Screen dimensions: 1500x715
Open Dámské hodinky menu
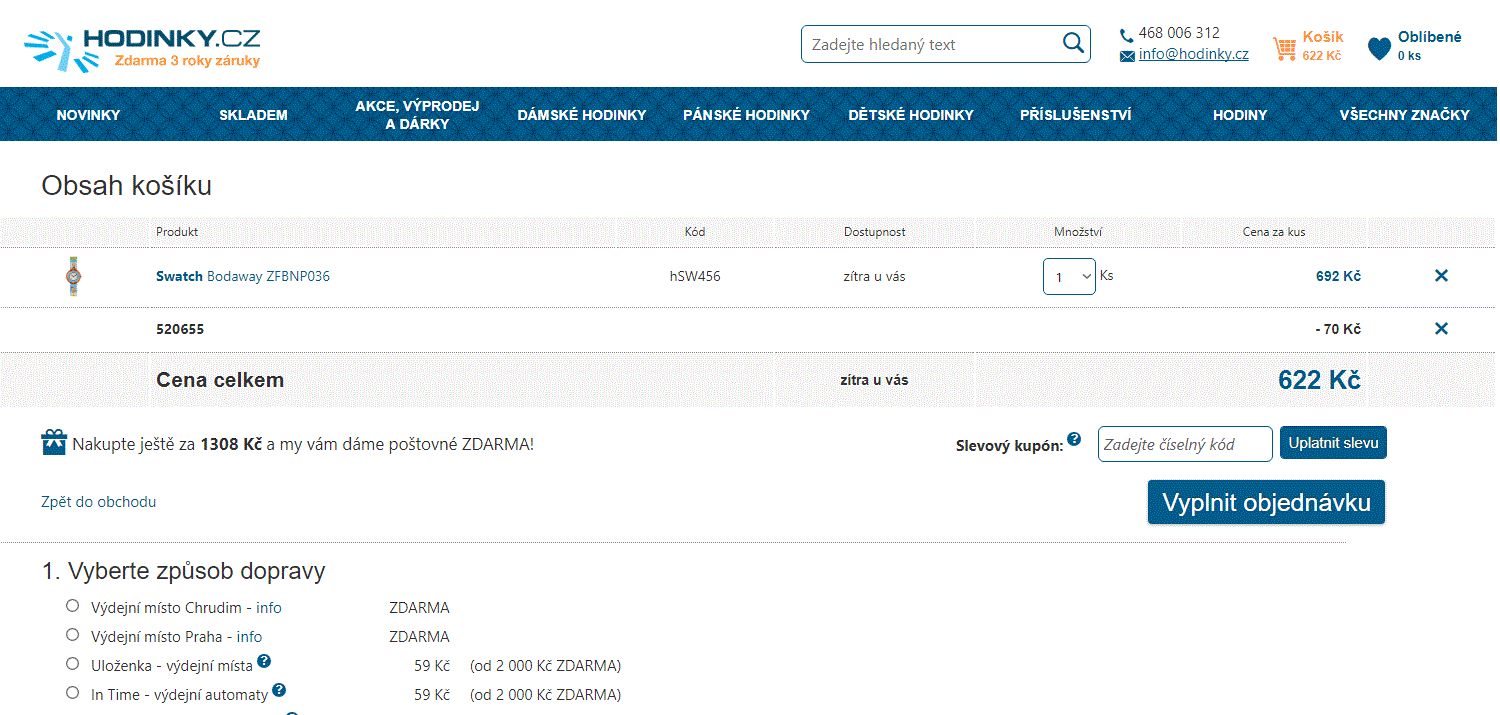tap(582, 115)
